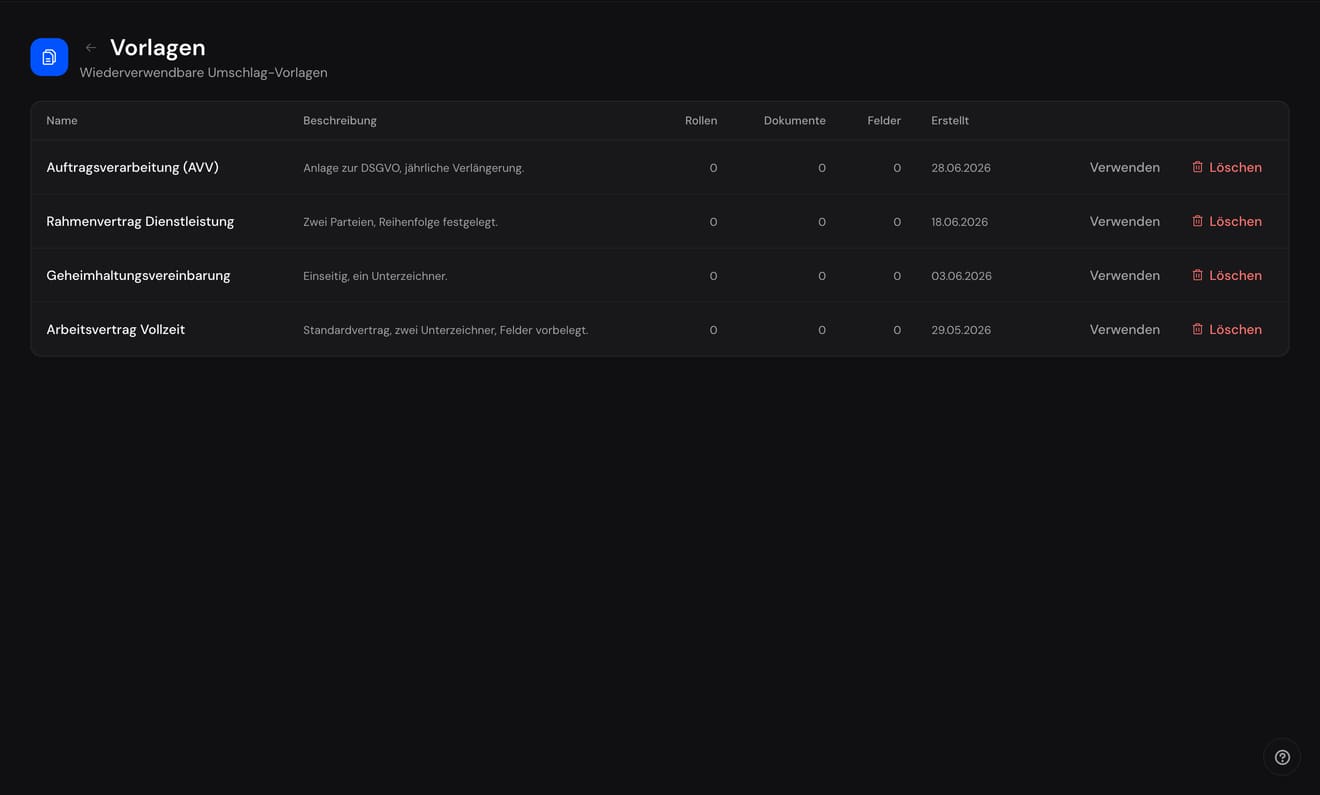
Task: Go back using the left arrow icon
Action: (x=91, y=48)
